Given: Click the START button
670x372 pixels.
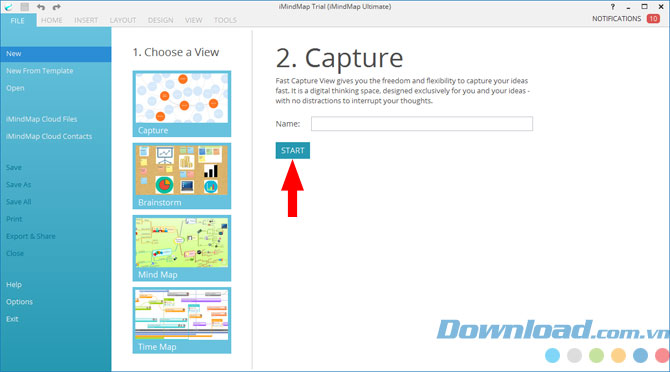Looking at the screenshot, I should click(293, 150).
